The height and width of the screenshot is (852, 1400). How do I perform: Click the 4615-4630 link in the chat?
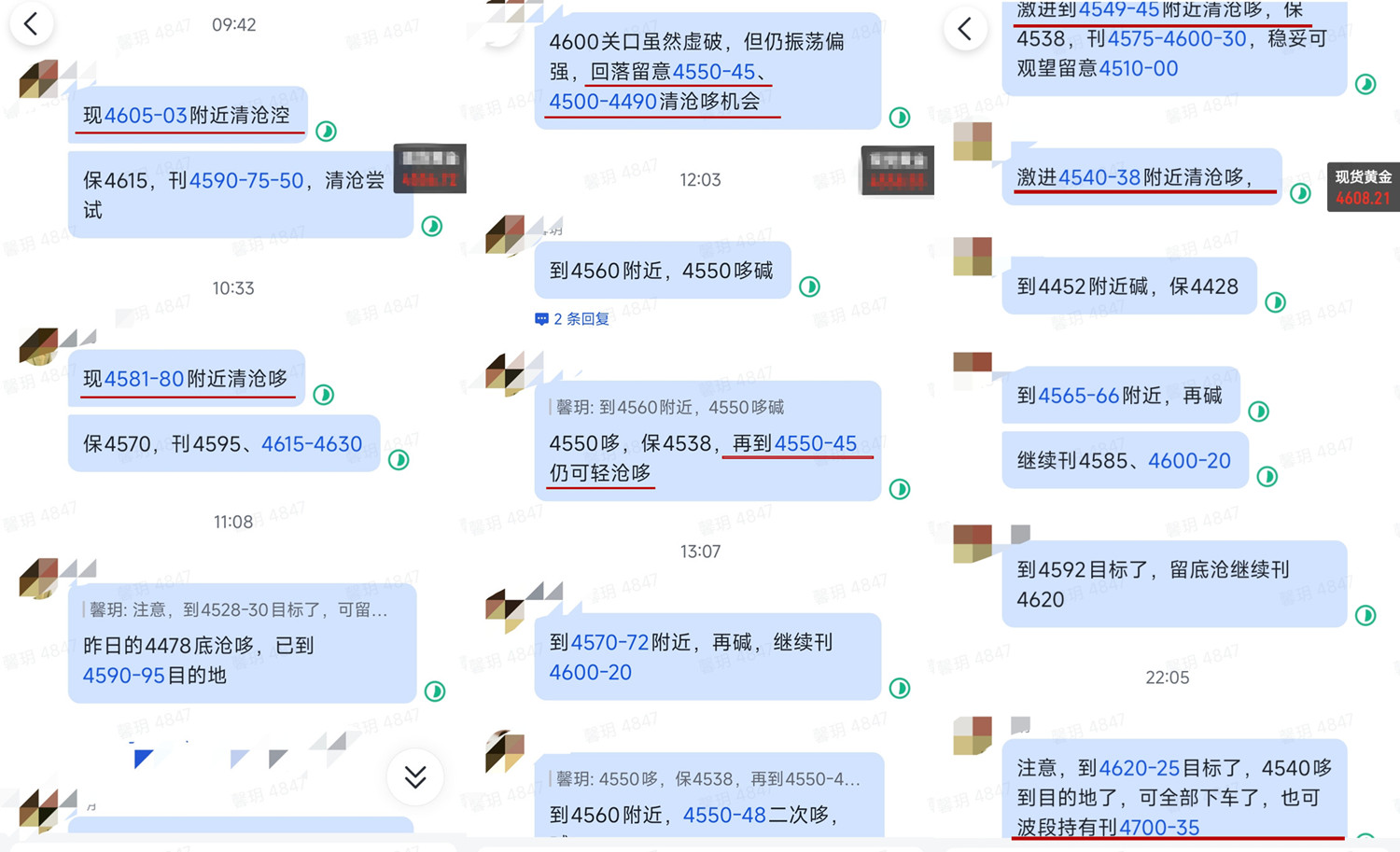click(x=312, y=444)
